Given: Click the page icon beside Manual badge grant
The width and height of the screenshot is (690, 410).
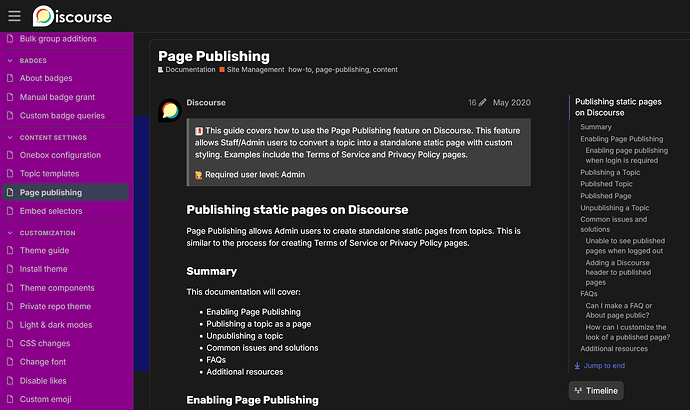Looking at the screenshot, I should (x=10, y=97).
